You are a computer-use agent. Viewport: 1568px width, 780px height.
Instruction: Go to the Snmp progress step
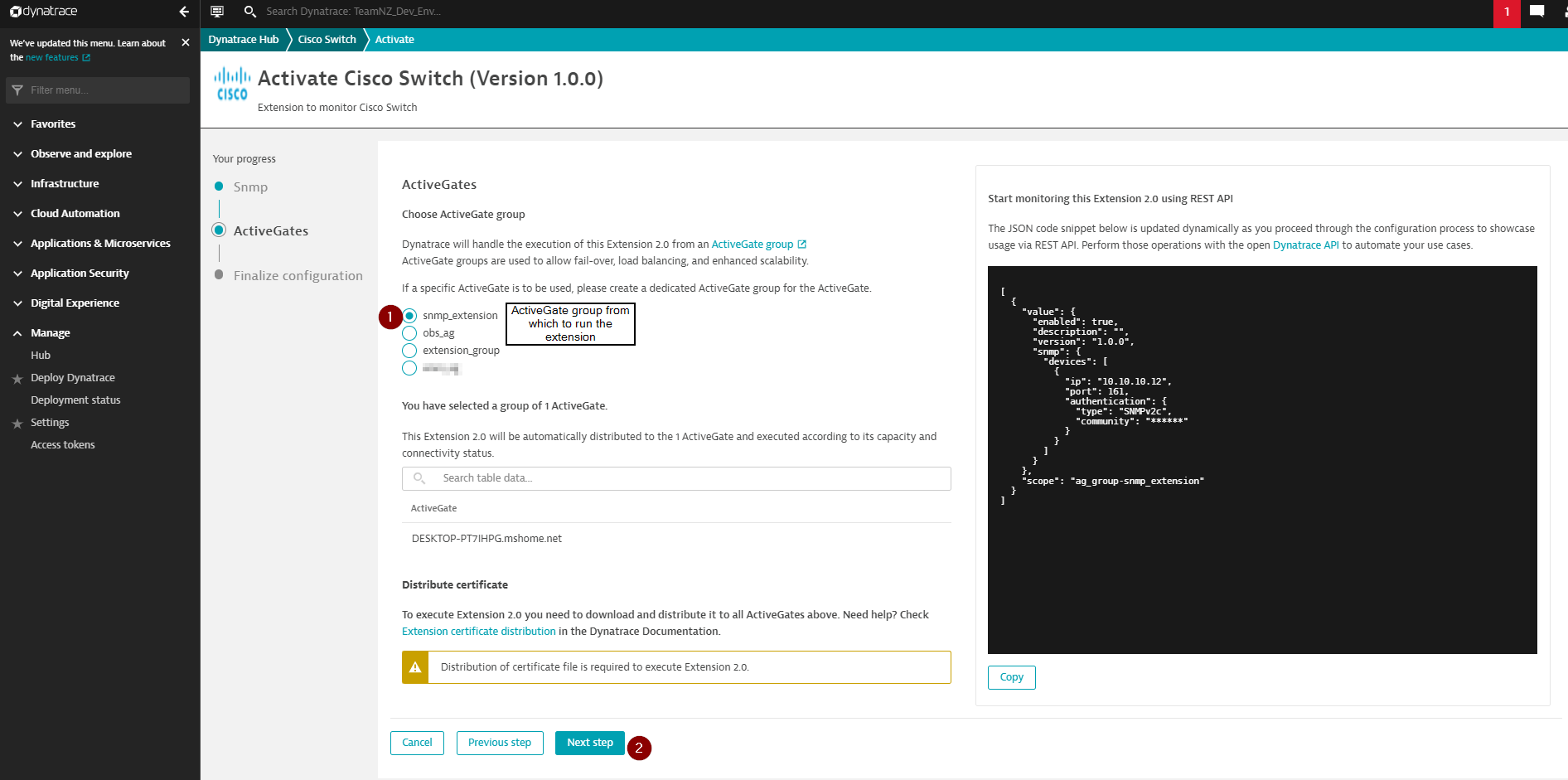coord(250,187)
